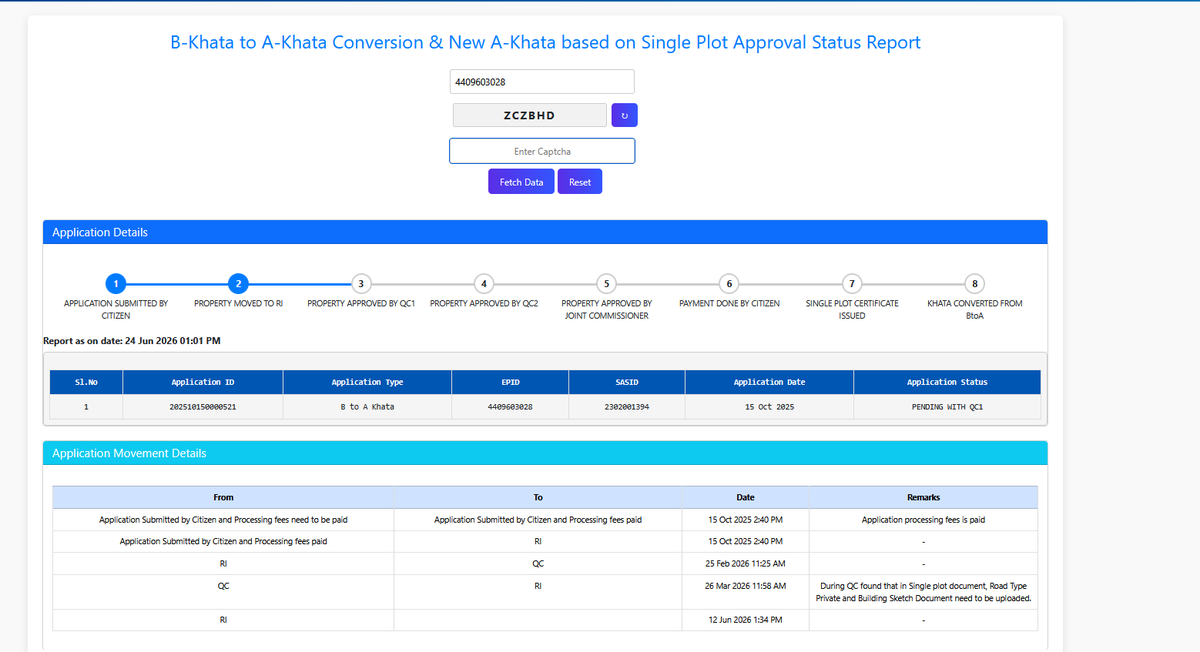The width and height of the screenshot is (1200, 652).
Task: Select step 8 circle Khata Converted
Action: pos(975,282)
